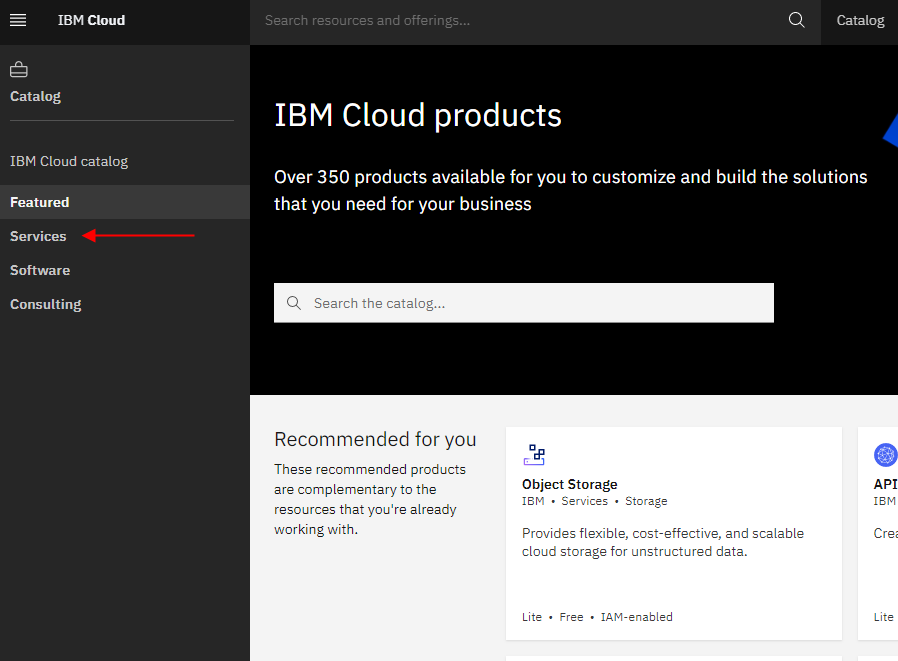Open the hamburger navigation menu
The image size is (898, 661).
(x=18, y=21)
